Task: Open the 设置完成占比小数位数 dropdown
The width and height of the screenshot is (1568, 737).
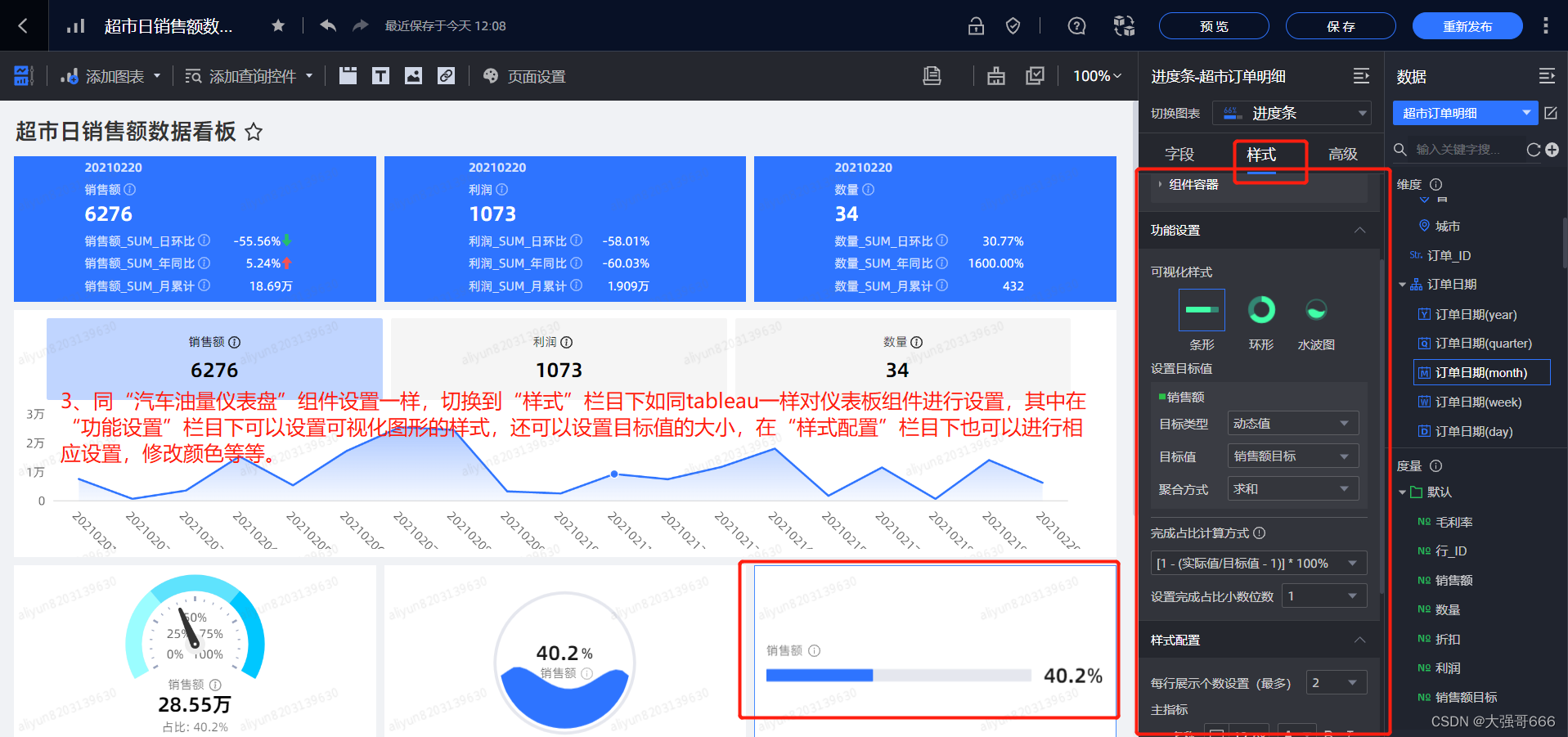Action: pyautogui.click(x=1324, y=595)
